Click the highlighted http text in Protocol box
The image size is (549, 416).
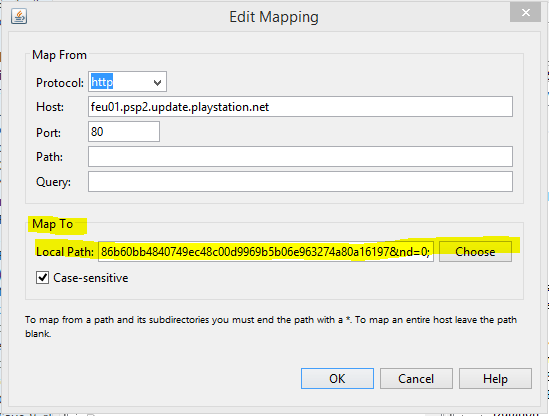(x=102, y=82)
